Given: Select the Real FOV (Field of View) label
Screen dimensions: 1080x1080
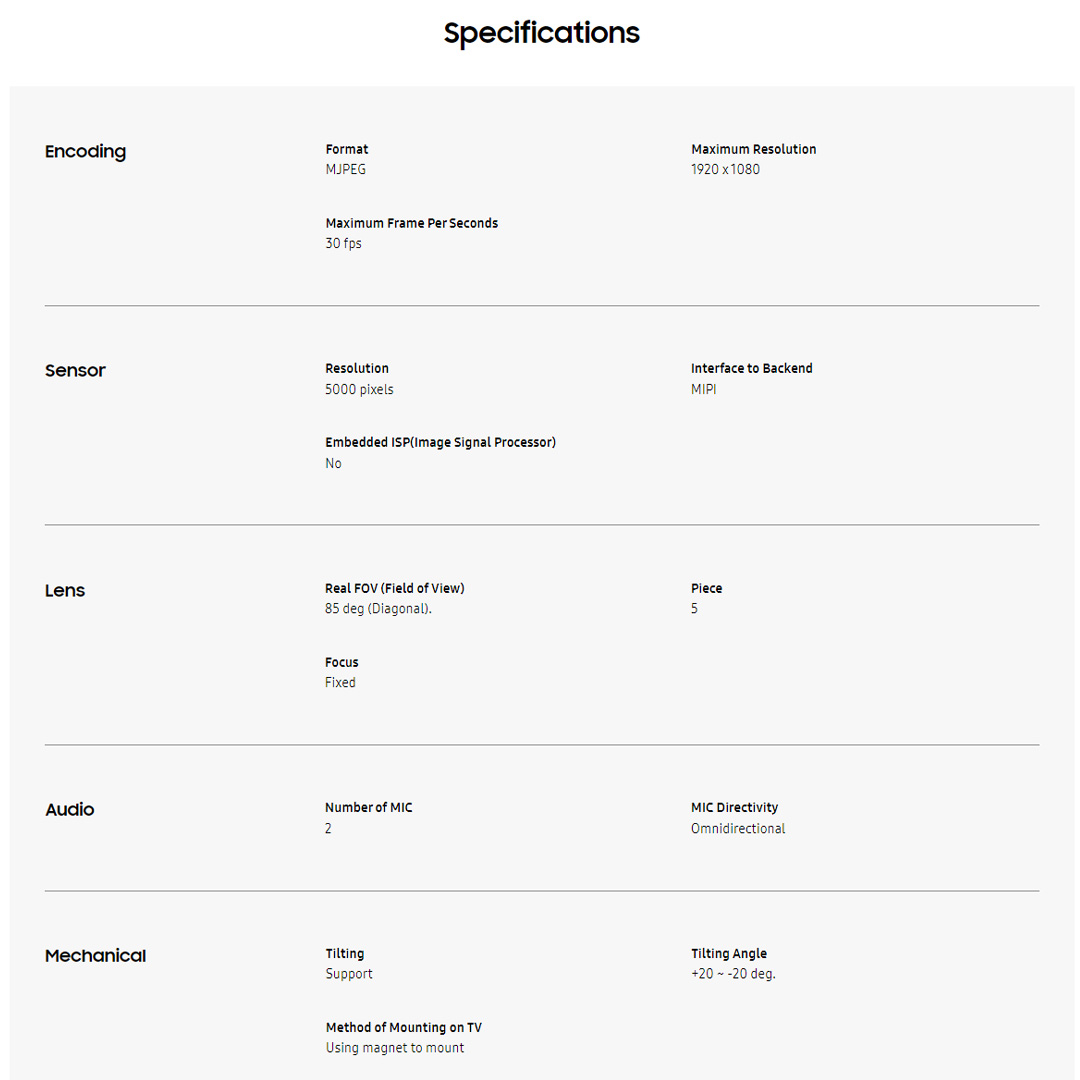Looking at the screenshot, I should coord(394,588).
